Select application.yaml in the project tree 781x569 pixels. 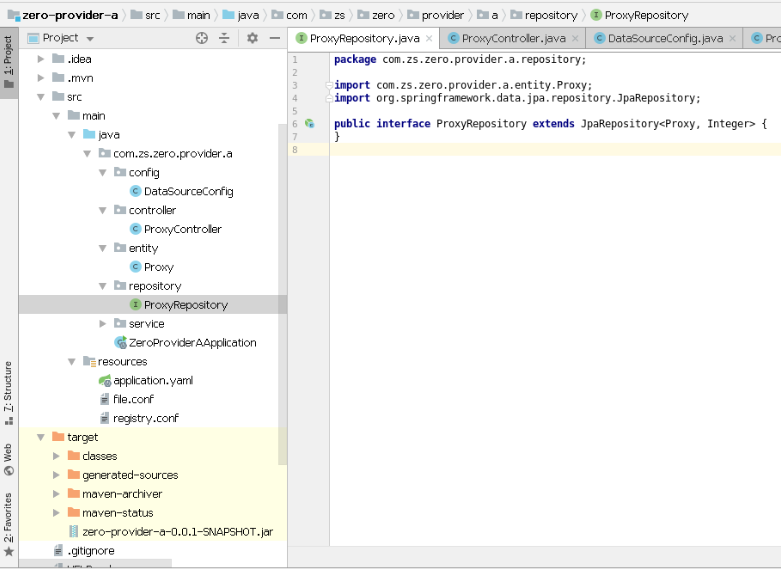click(153, 381)
